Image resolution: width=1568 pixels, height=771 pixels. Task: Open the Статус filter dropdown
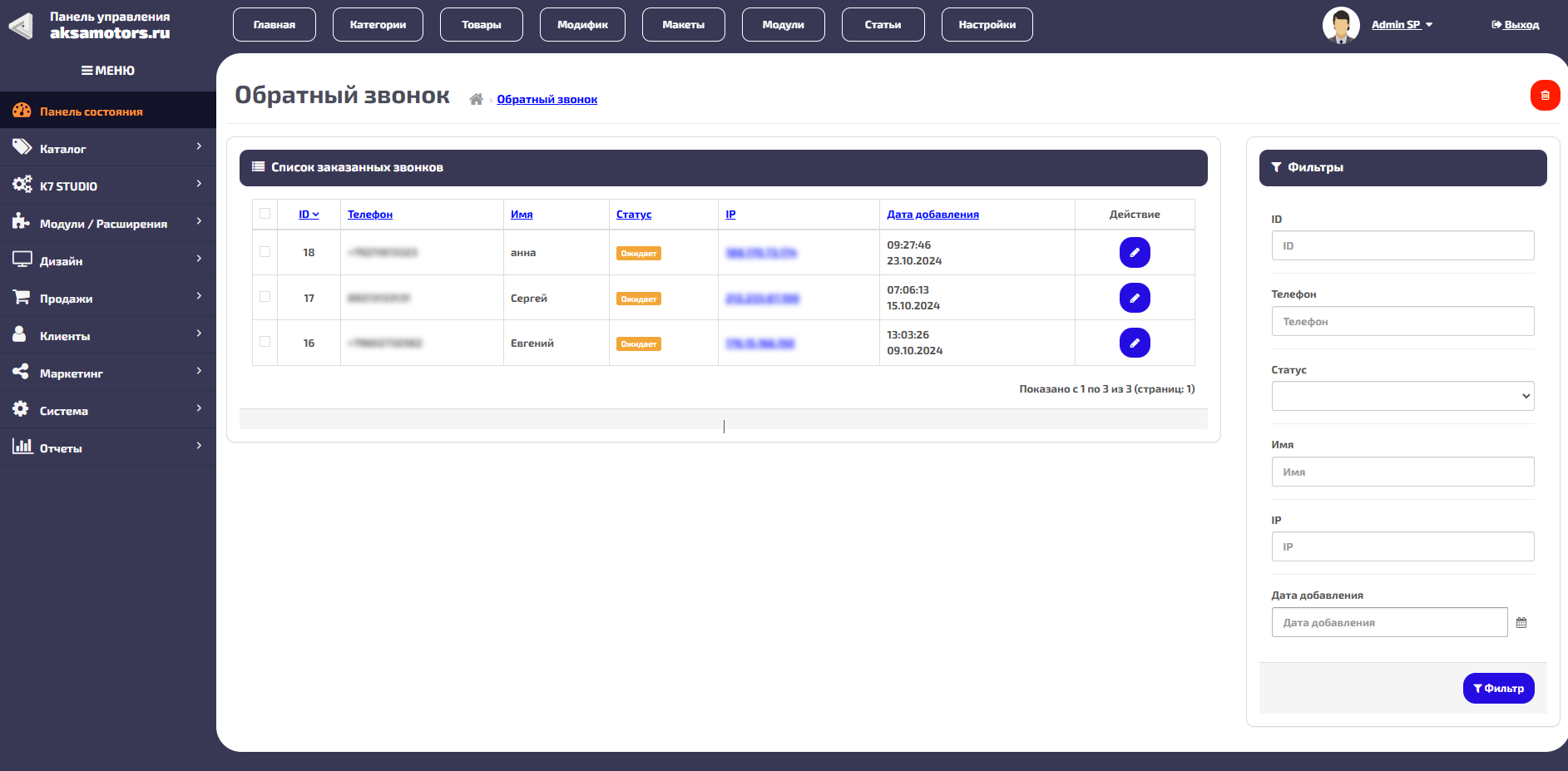click(x=1402, y=396)
